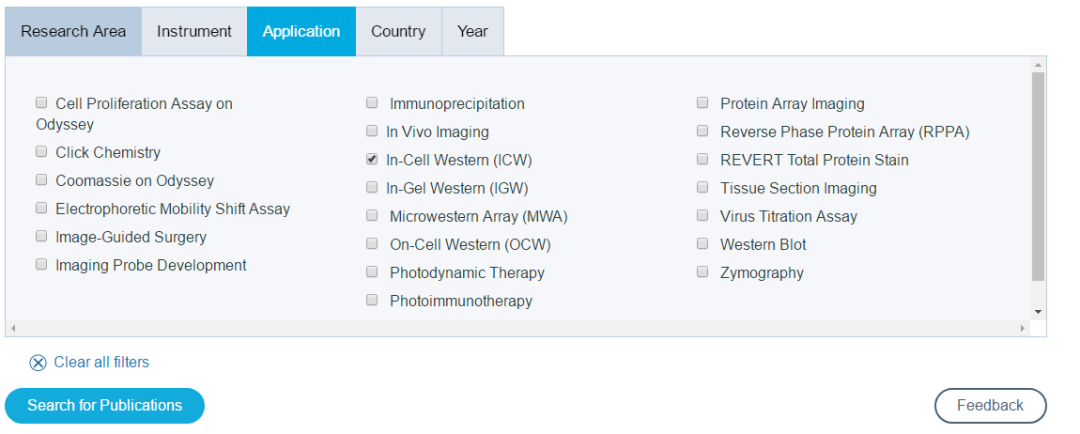Image resolution: width=1080 pixels, height=434 pixels.
Task: Enable the Photodynamic Therapy option
Action: pos(372,272)
